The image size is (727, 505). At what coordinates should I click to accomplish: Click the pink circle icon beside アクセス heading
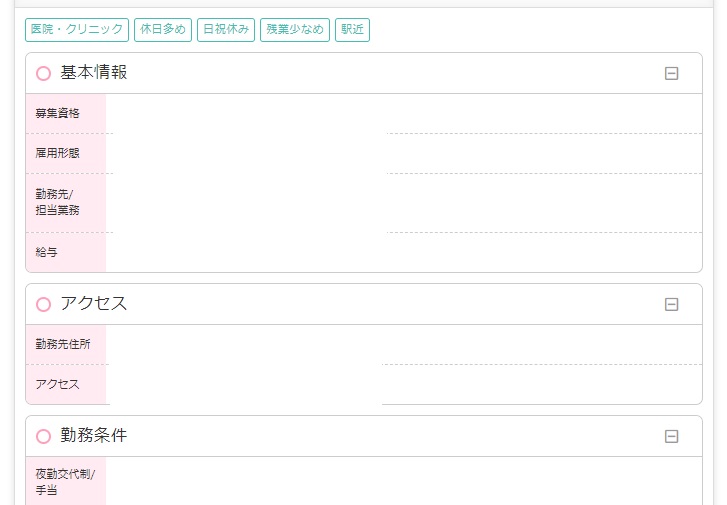click(x=43, y=304)
